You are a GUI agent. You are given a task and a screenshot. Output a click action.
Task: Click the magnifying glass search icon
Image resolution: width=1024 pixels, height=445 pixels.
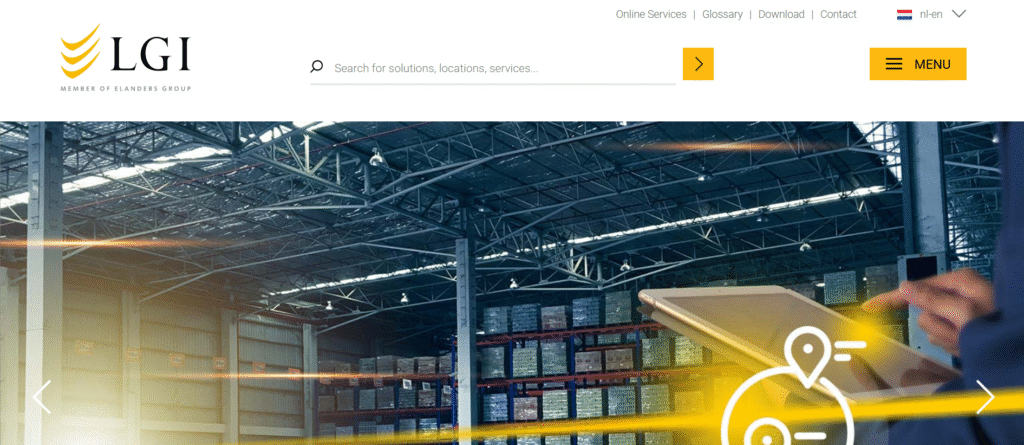click(x=317, y=67)
